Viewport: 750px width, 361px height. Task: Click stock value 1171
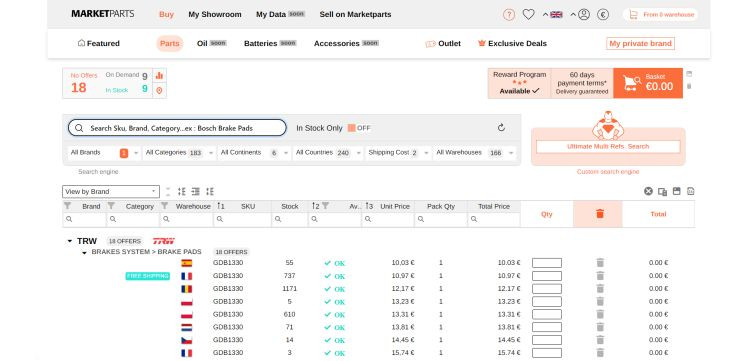point(289,289)
